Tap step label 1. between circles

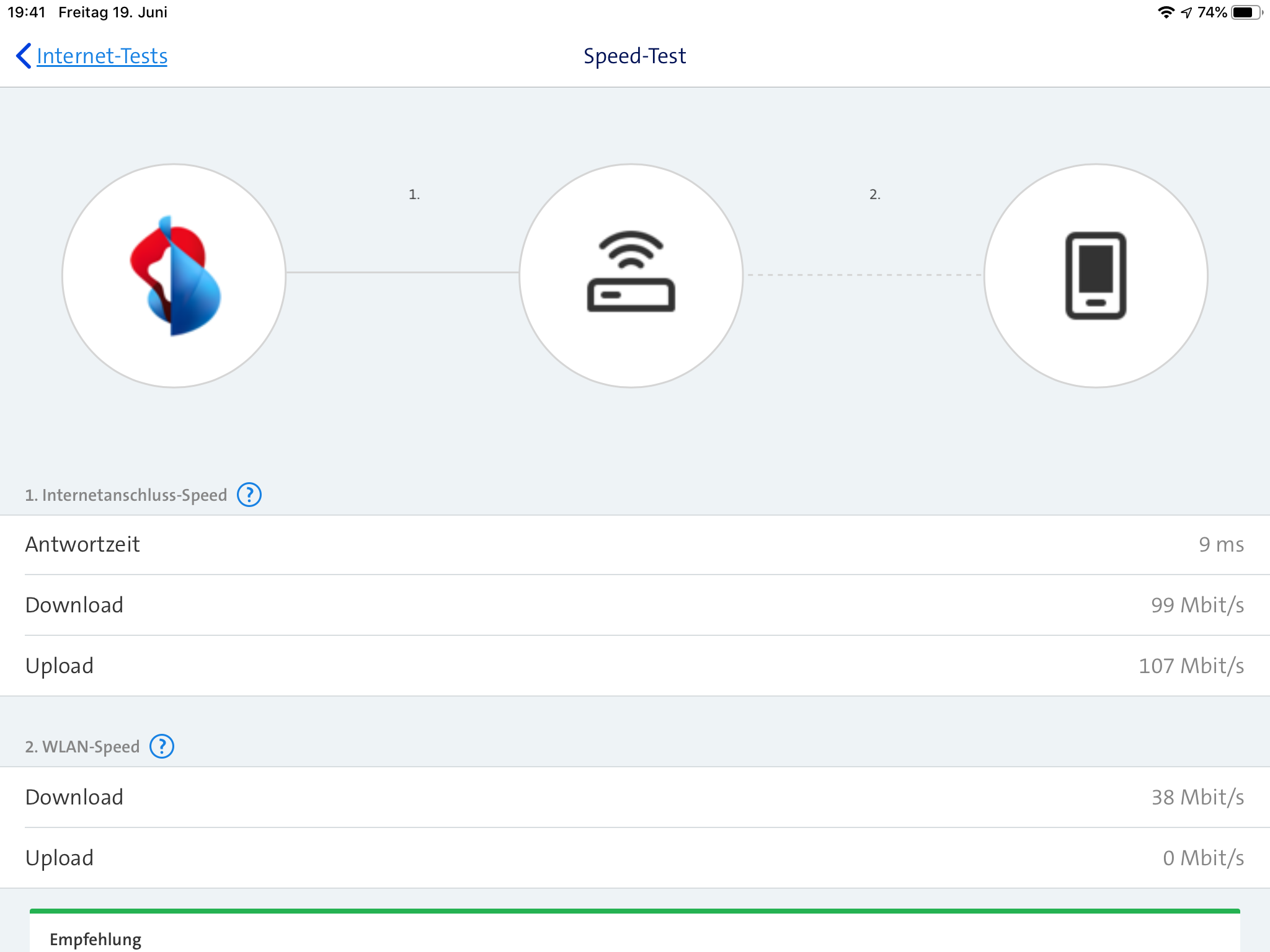coord(414,195)
